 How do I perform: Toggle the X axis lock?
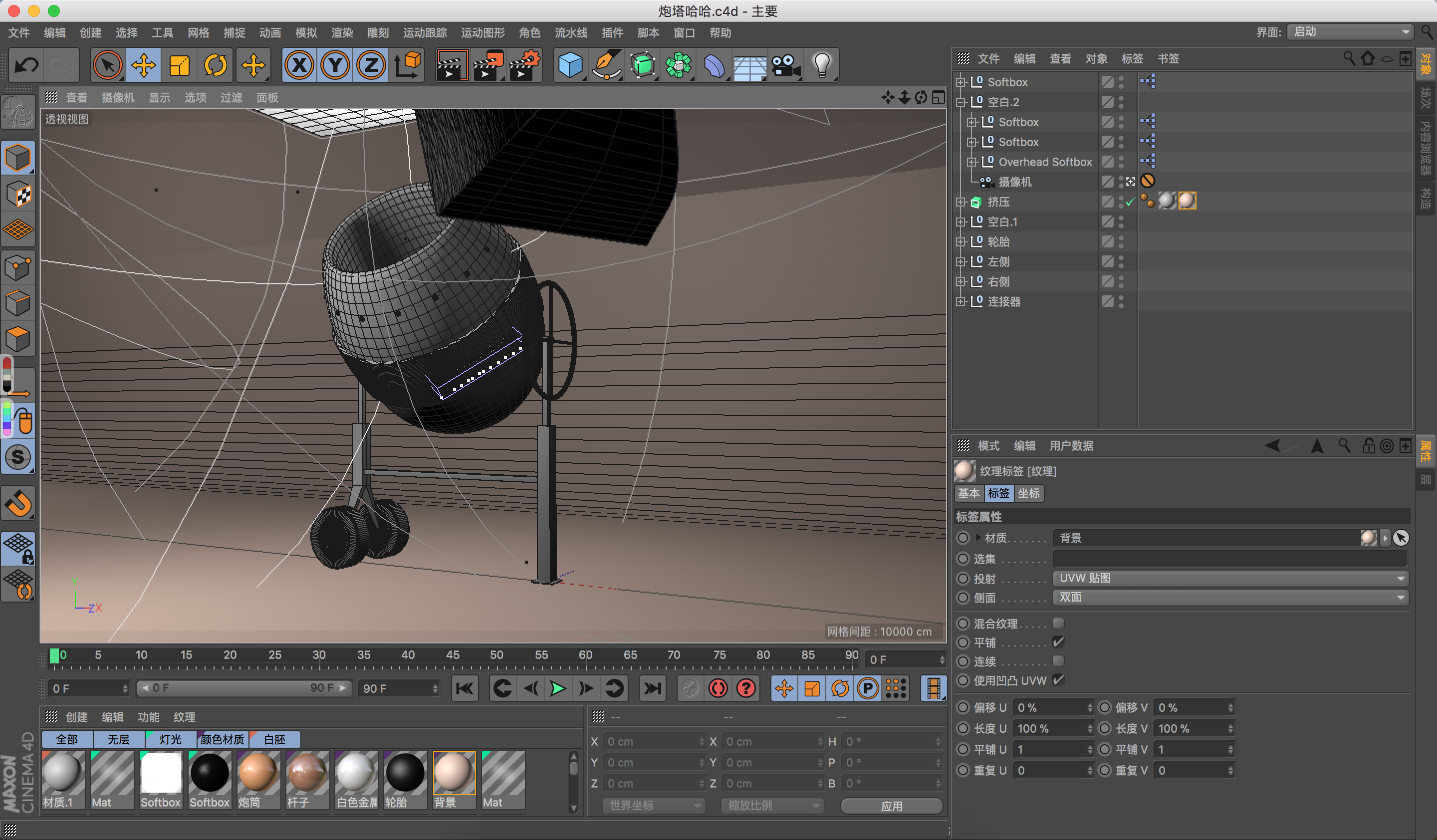(x=299, y=65)
